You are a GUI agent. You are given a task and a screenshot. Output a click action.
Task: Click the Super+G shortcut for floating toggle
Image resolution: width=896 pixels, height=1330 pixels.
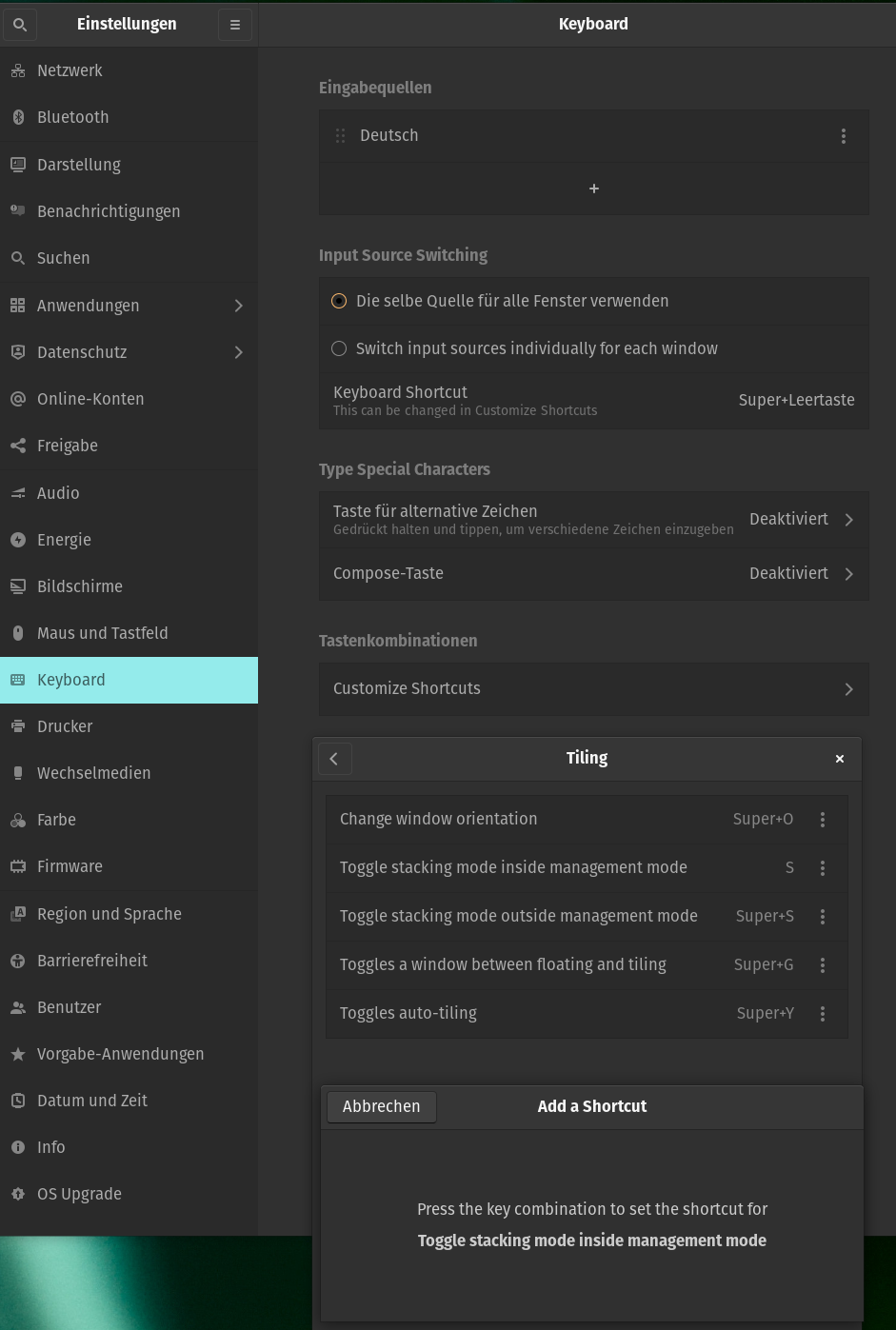(x=763, y=965)
